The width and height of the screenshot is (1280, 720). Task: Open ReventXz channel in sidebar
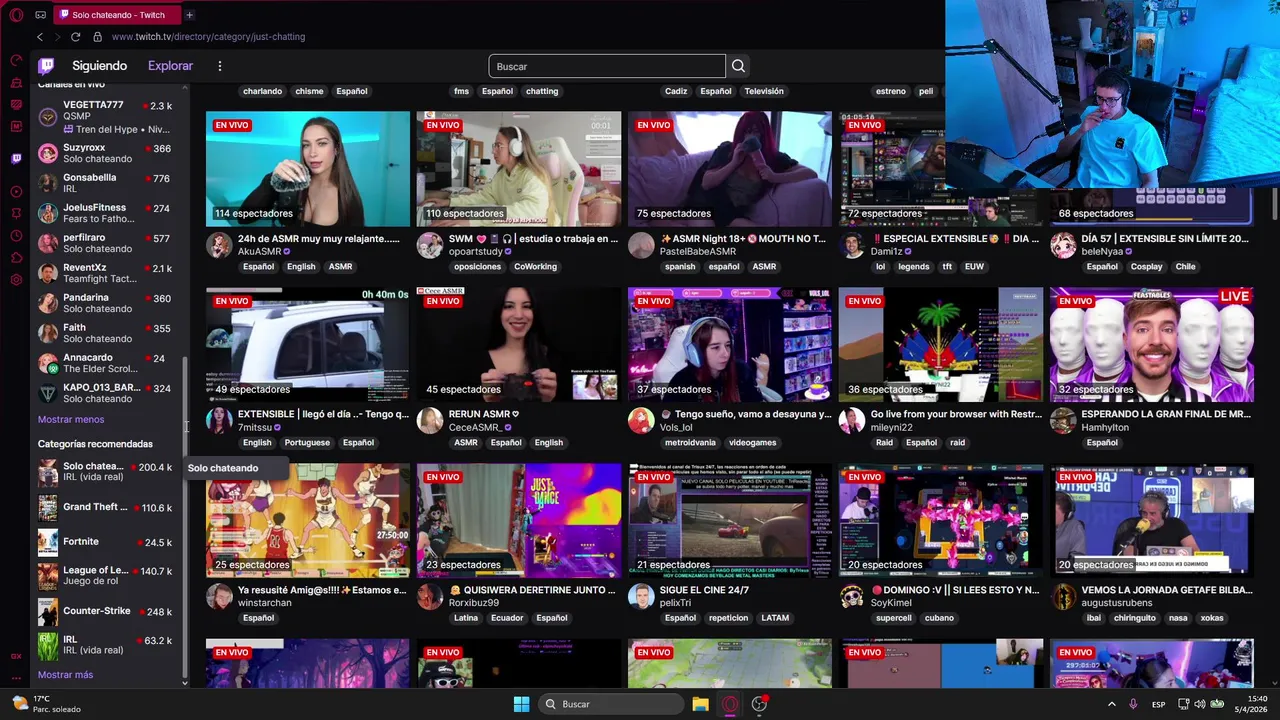tap(108, 273)
